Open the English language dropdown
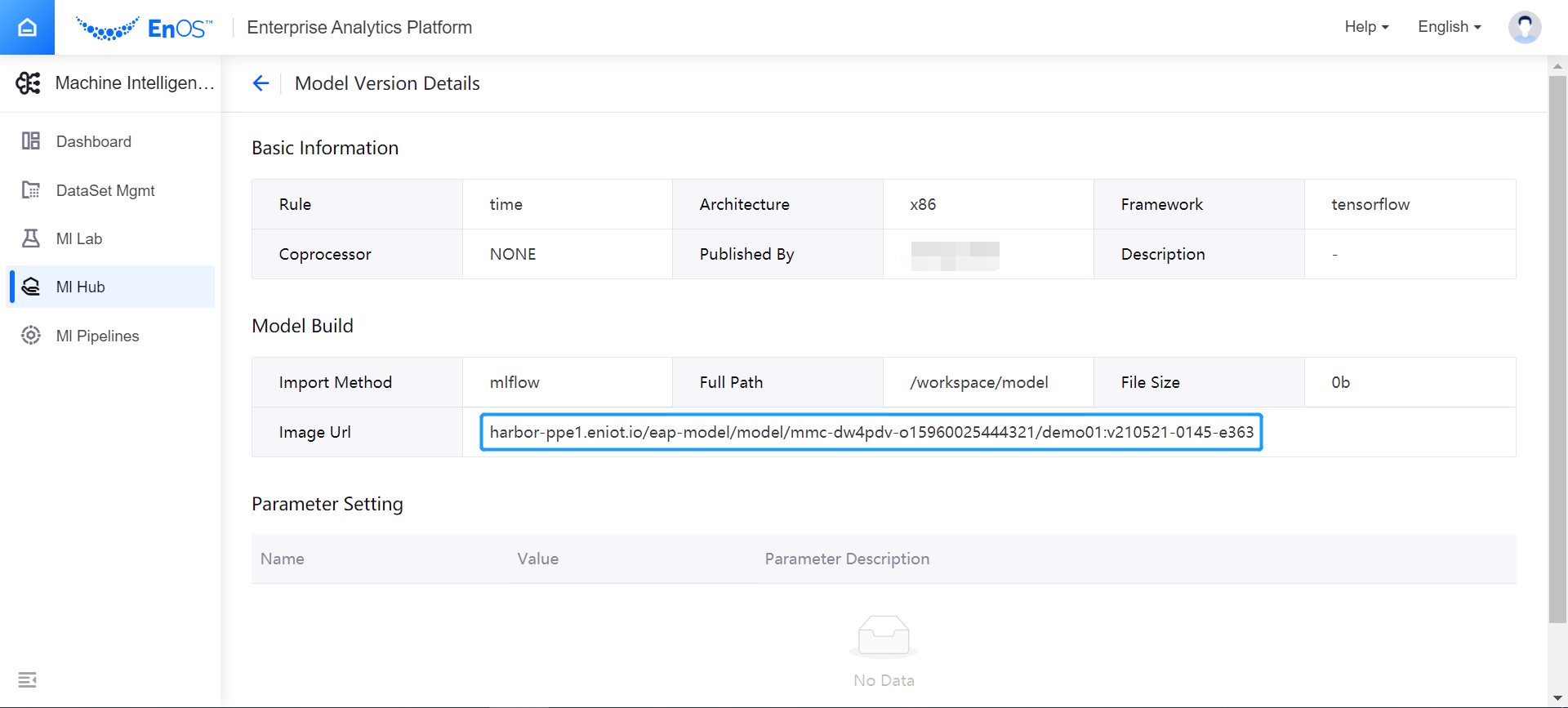This screenshot has width=1568, height=708. pyautogui.click(x=1449, y=27)
